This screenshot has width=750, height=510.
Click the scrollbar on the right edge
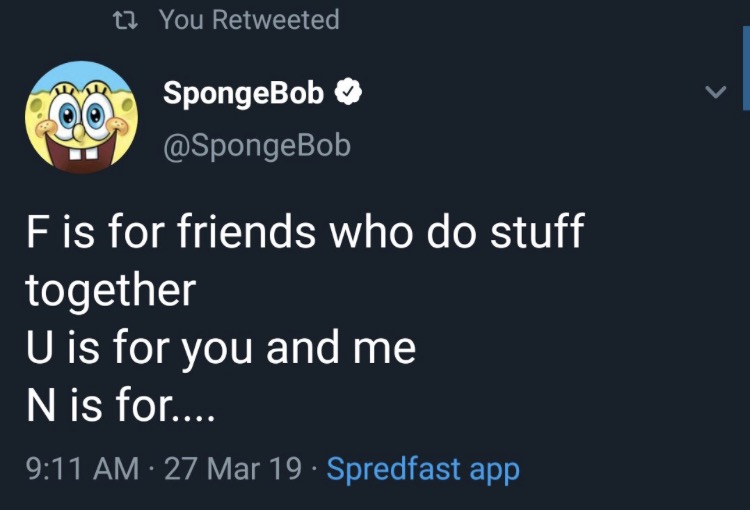click(x=745, y=66)
